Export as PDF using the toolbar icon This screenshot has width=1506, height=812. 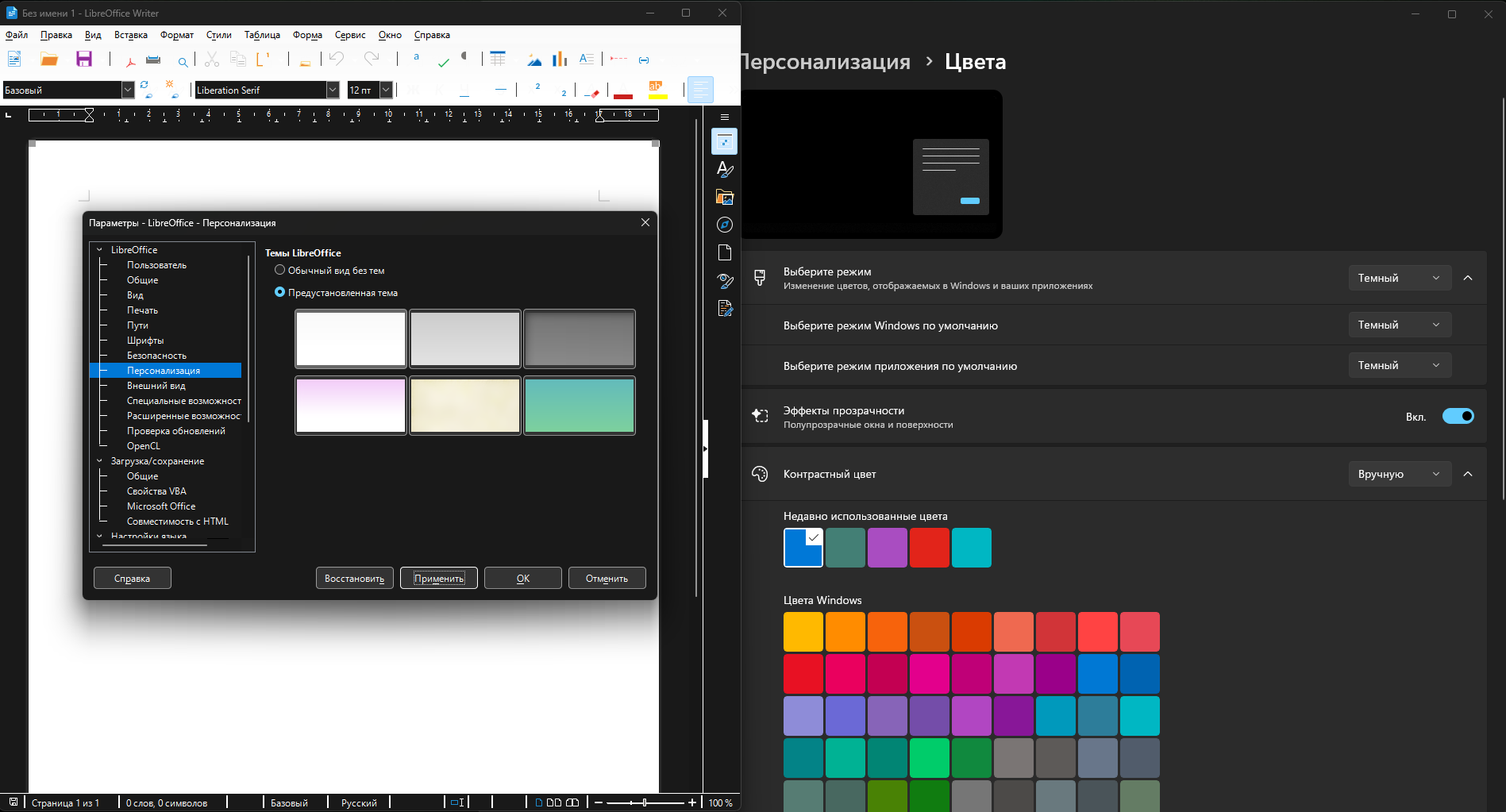point(130,60)
